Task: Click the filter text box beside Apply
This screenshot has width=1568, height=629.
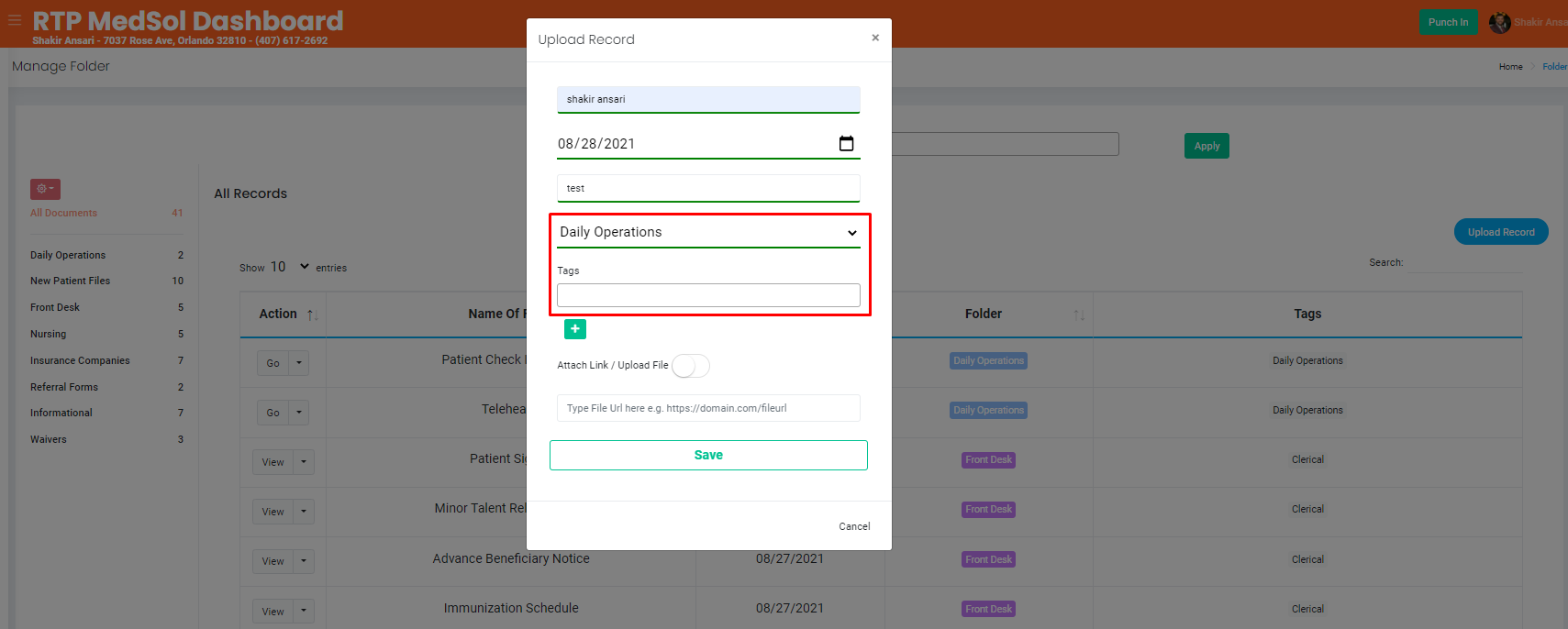Action: (x=1005, y=144)
